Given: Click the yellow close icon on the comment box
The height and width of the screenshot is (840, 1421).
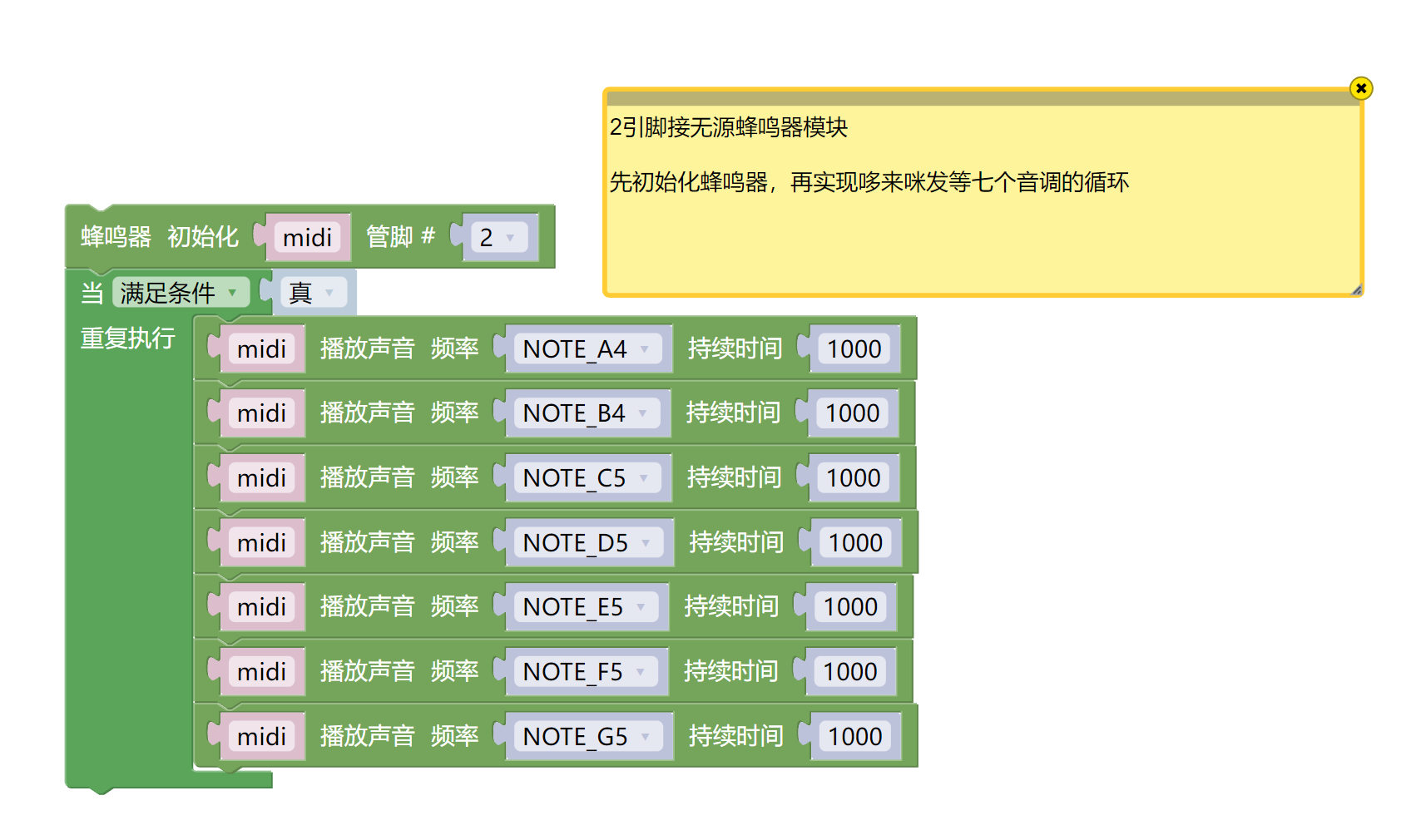Looking at the screenshot, I should [1361, 89].
